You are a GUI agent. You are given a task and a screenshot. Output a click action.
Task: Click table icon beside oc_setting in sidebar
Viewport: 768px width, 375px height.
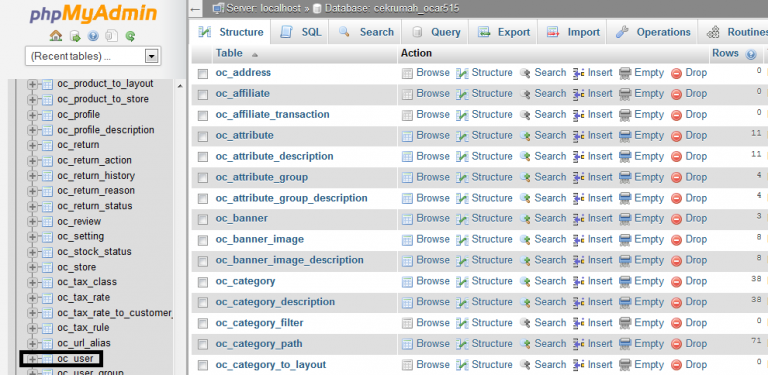pyautogui.click(x=48, y=237)
